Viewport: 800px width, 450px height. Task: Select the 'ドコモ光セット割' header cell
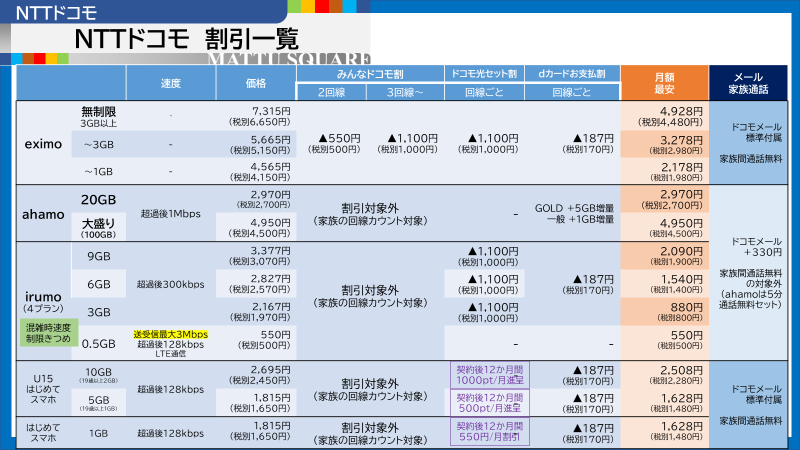(484, 74)
